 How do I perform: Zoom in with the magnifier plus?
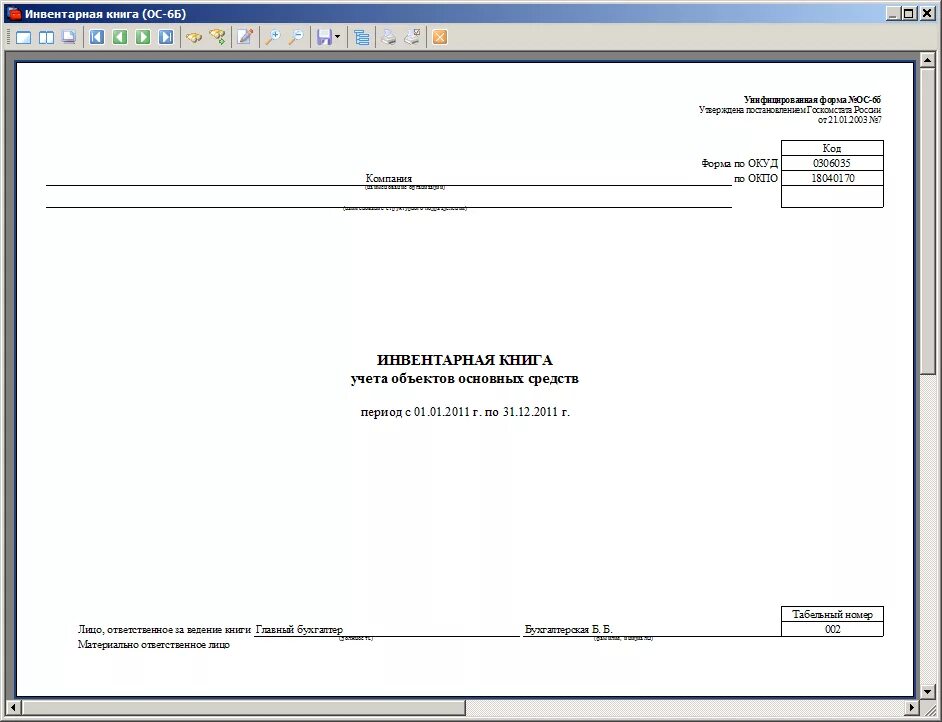point(273,37)
